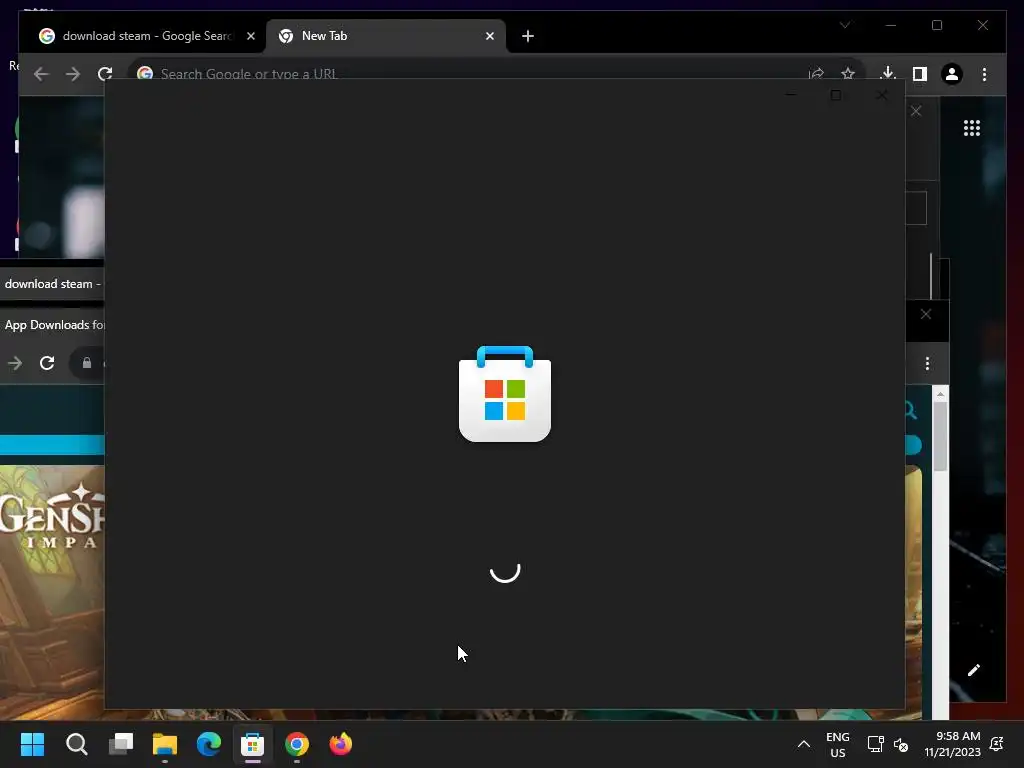Close the New Tab tab
Image resolution: width=1024 pixels, height=768 pixels.
490,36
